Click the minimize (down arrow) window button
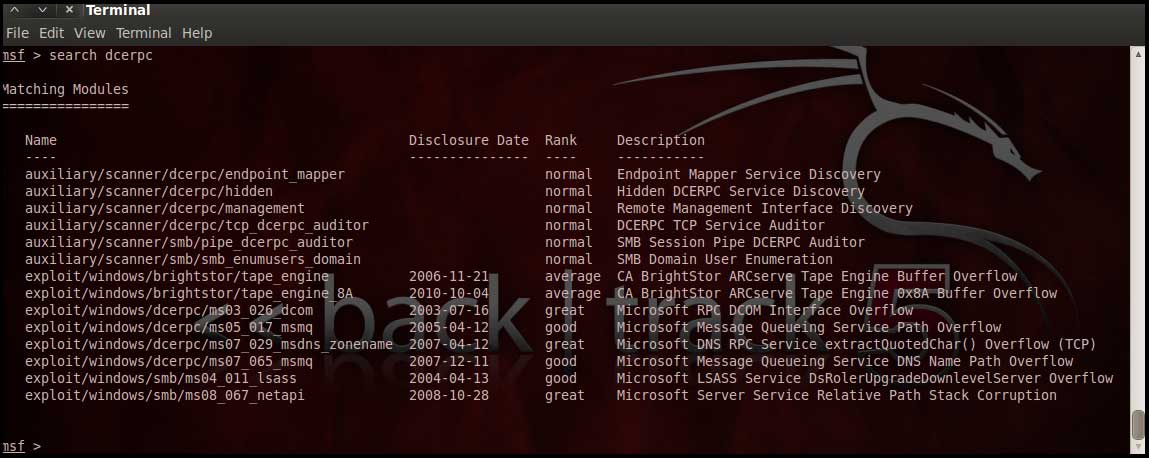Screen dimensions: 1149x458 coord(41,10)
